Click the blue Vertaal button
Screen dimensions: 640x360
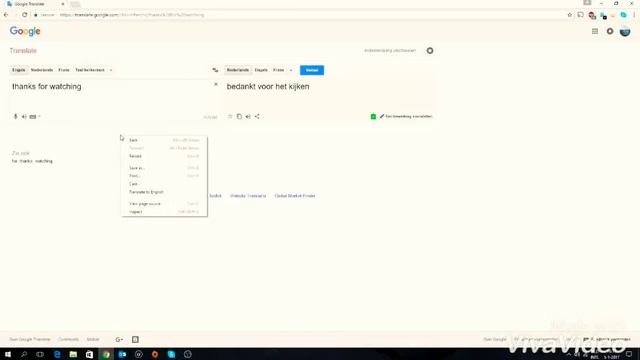(x=312, y=70)
